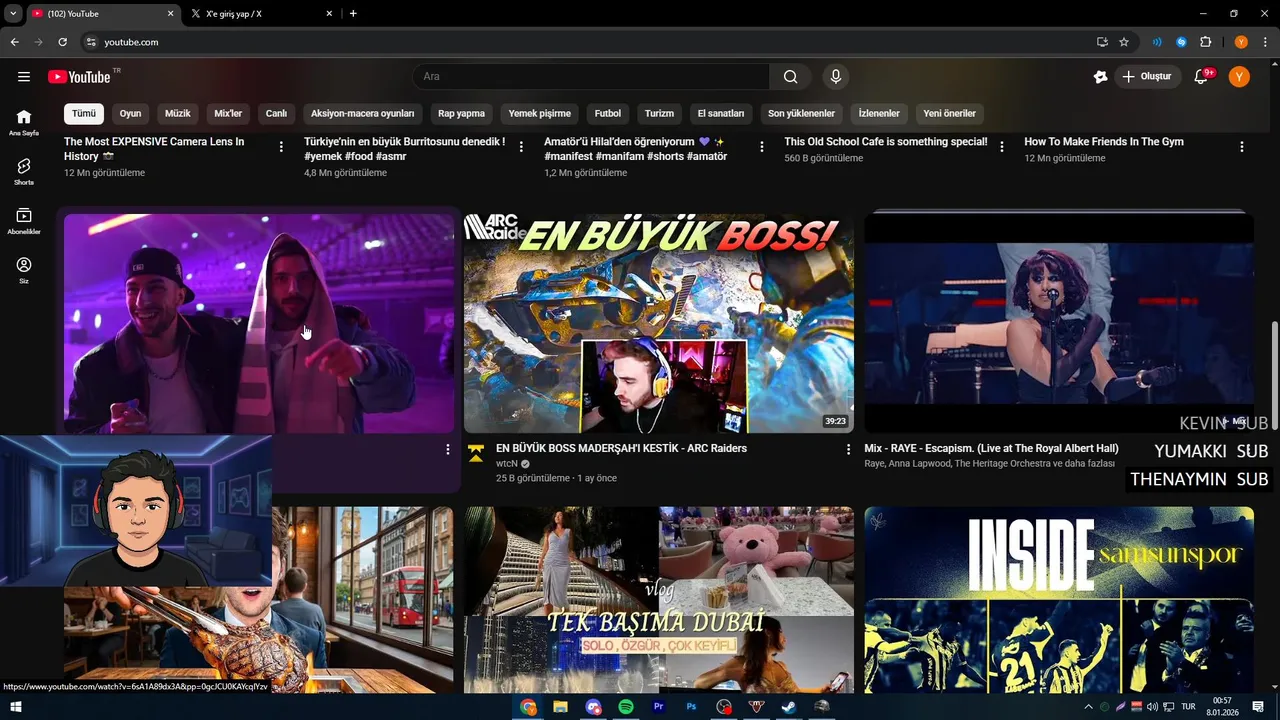Open the Shazam browser extension
Viewport: 1280px width, 720px height.
coord(1181,42)
